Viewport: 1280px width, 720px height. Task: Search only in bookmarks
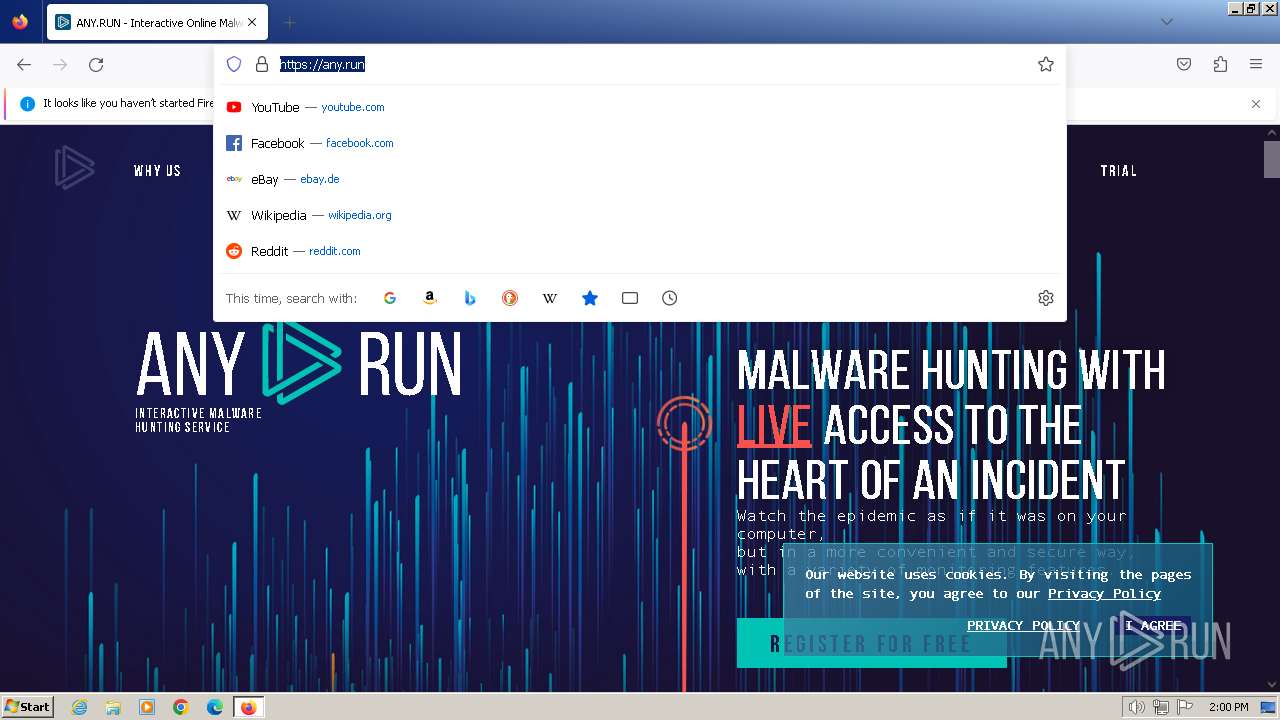590,298
